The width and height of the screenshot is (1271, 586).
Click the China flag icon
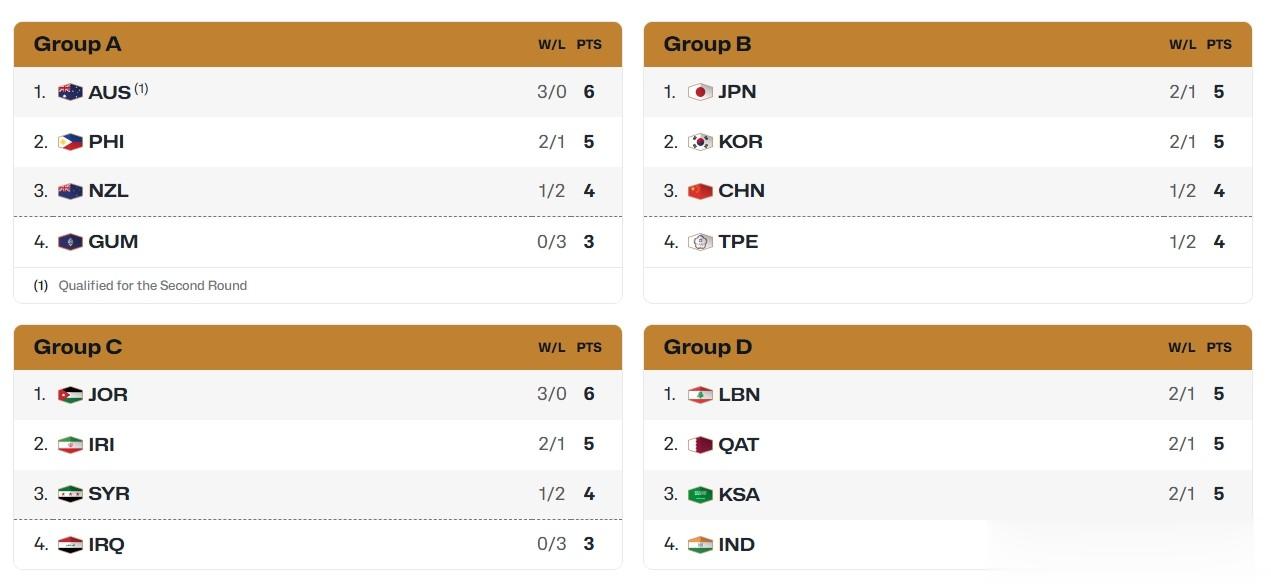700,191
